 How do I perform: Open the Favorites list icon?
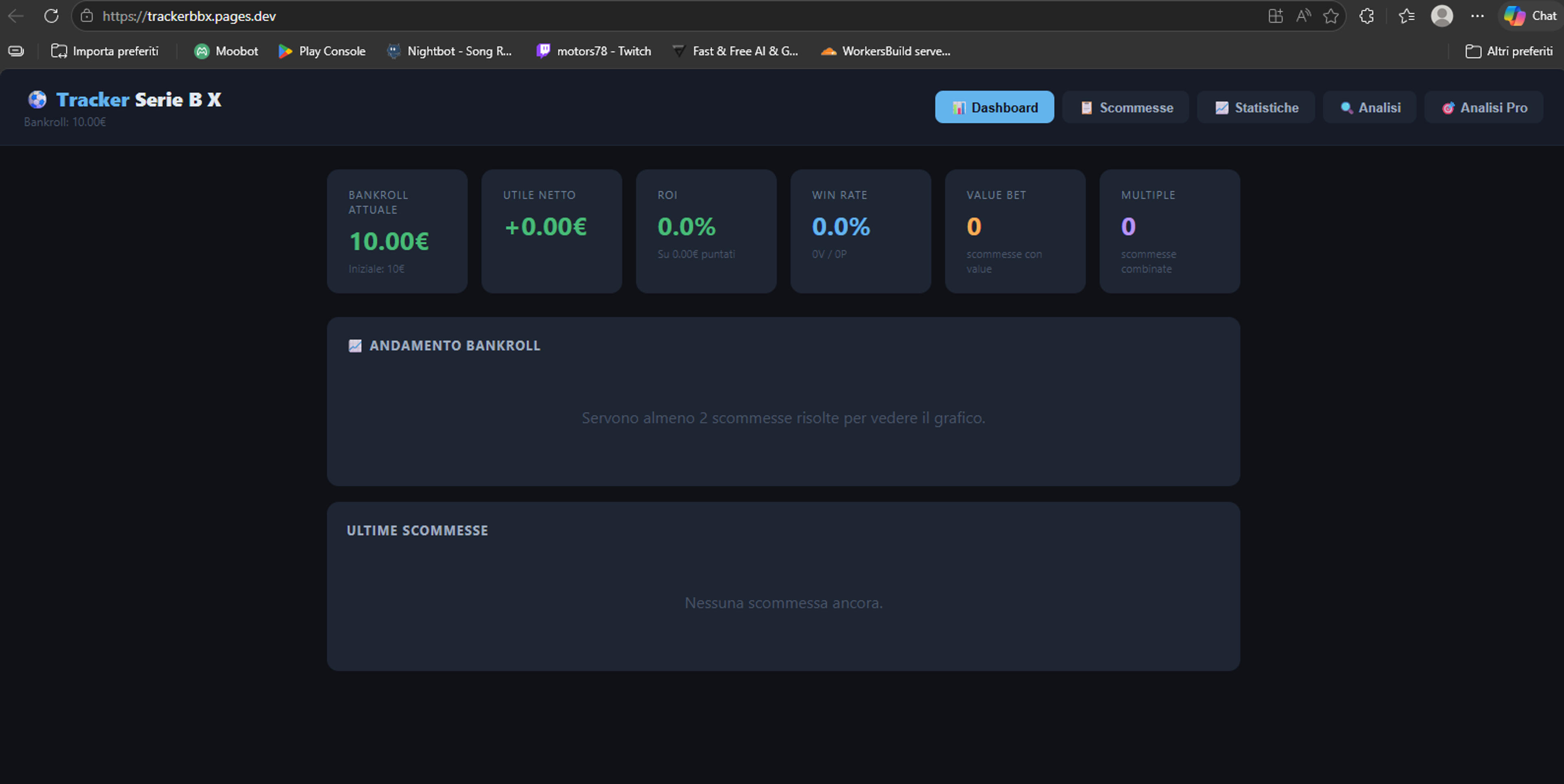point(1407,16)
